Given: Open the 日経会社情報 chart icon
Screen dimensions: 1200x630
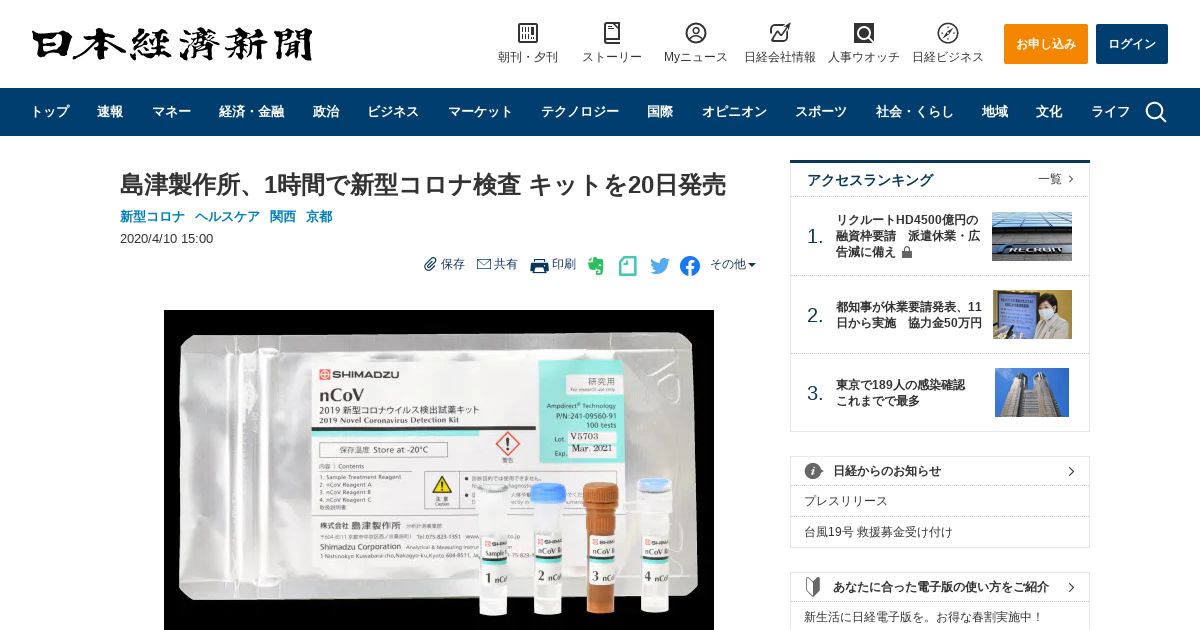Looking at the screenshot, I should point(780,33).
